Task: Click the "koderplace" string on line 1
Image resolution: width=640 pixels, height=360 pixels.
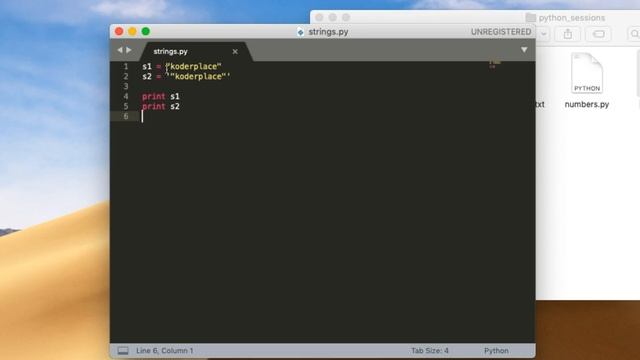Action: [x=193, y=67]
